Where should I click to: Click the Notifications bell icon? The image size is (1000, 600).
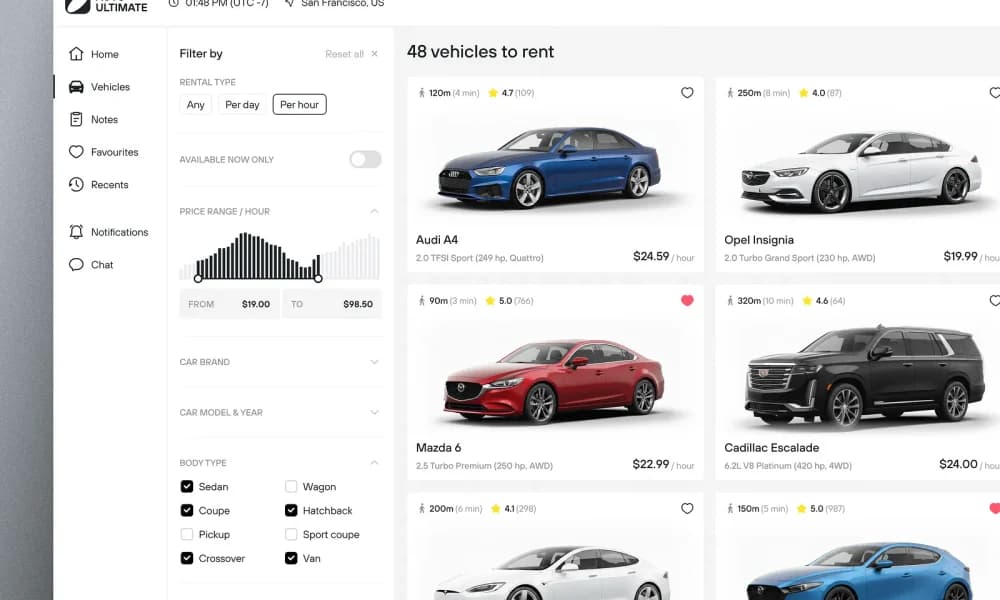(x=76, y=231)
